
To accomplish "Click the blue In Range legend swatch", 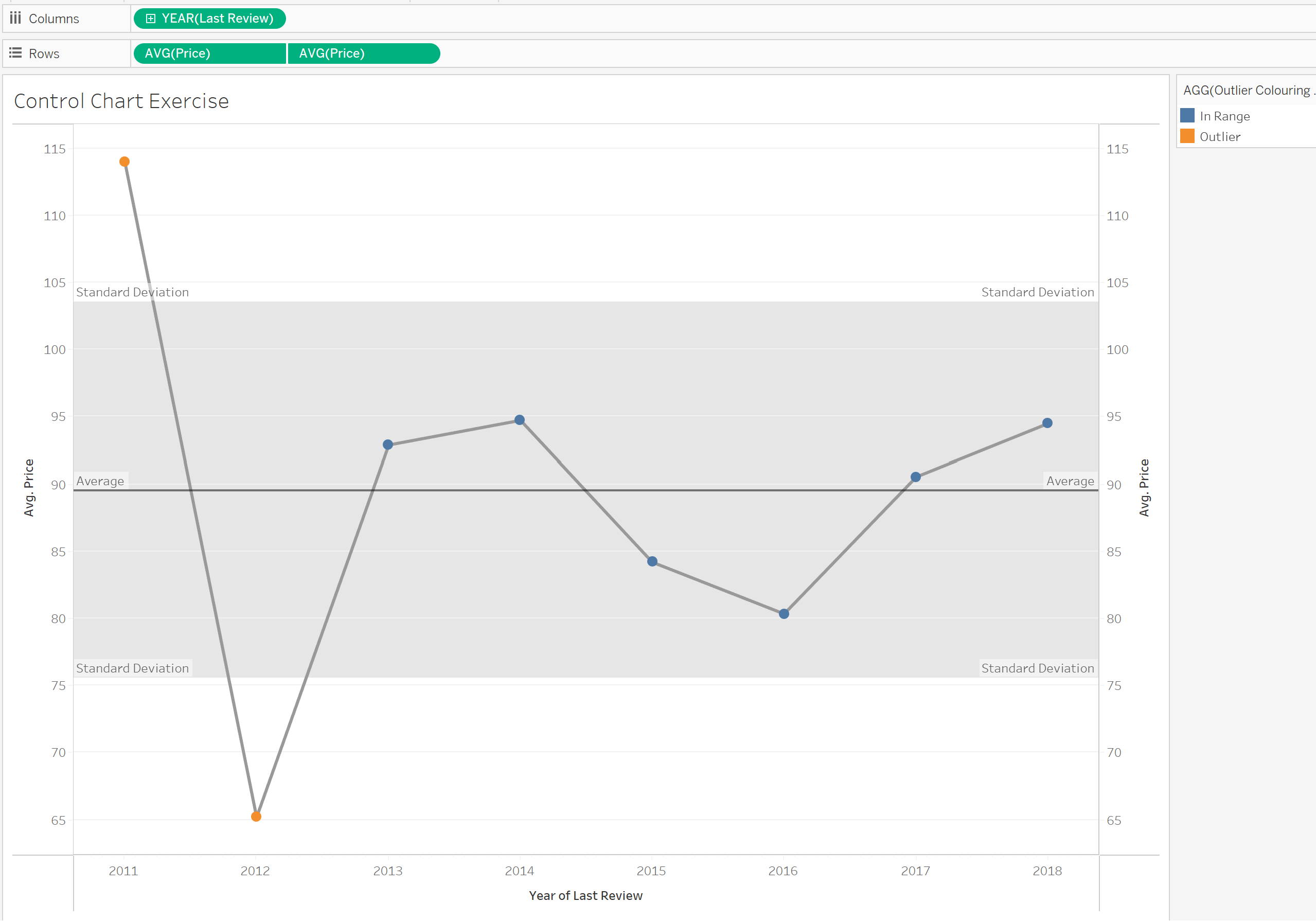I will point(1187,116).
